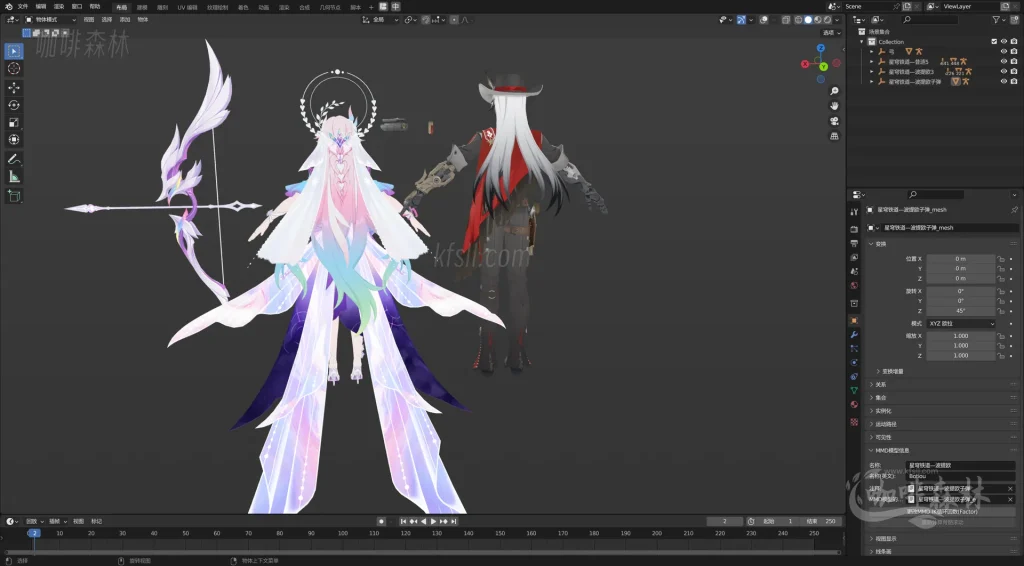
Task: Expand the 实例化 instancing panel
Action: point(882,411)
